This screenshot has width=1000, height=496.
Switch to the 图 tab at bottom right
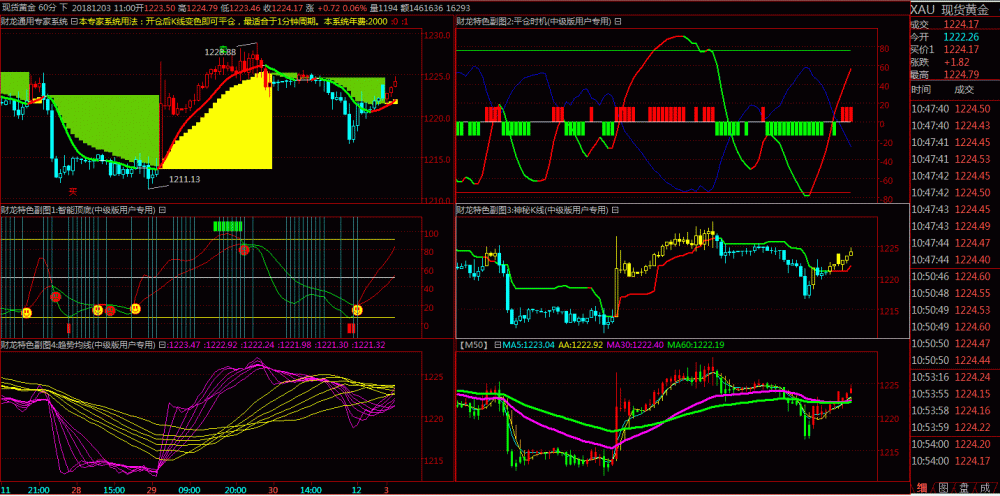tap(943, 489)
